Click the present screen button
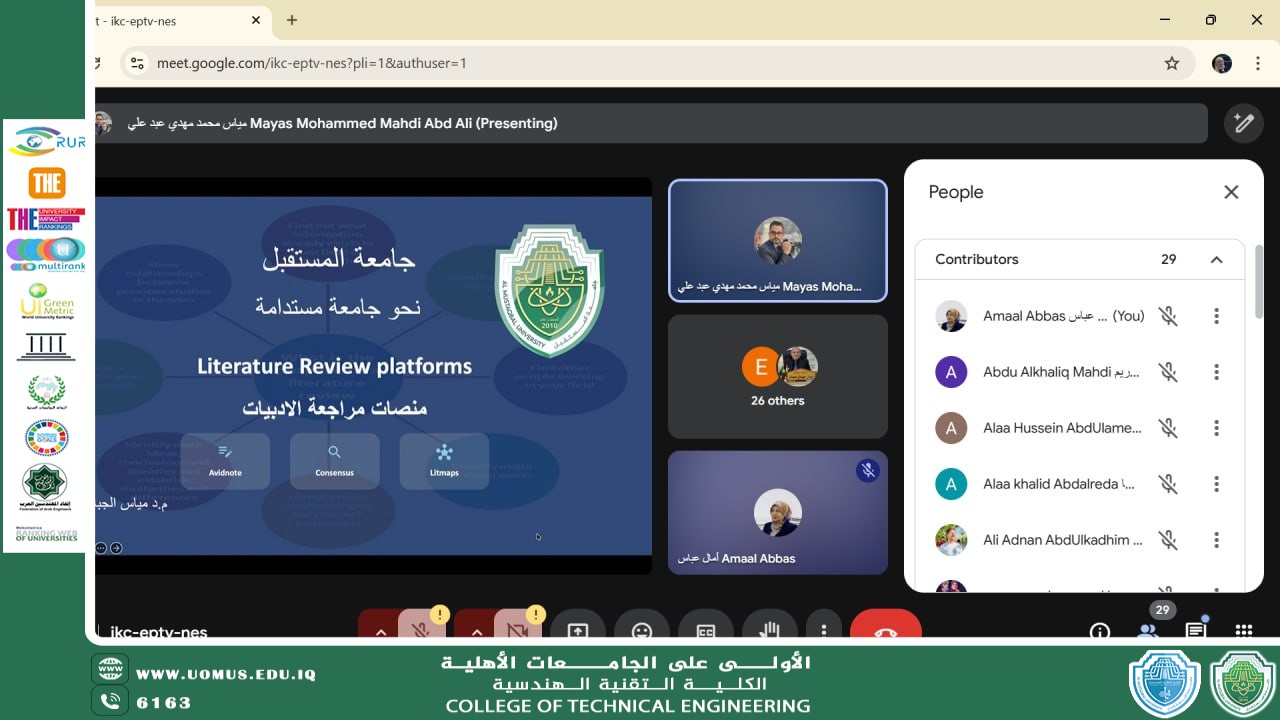The height and width of the screenshot is (720, 1280). pos(578,629)
